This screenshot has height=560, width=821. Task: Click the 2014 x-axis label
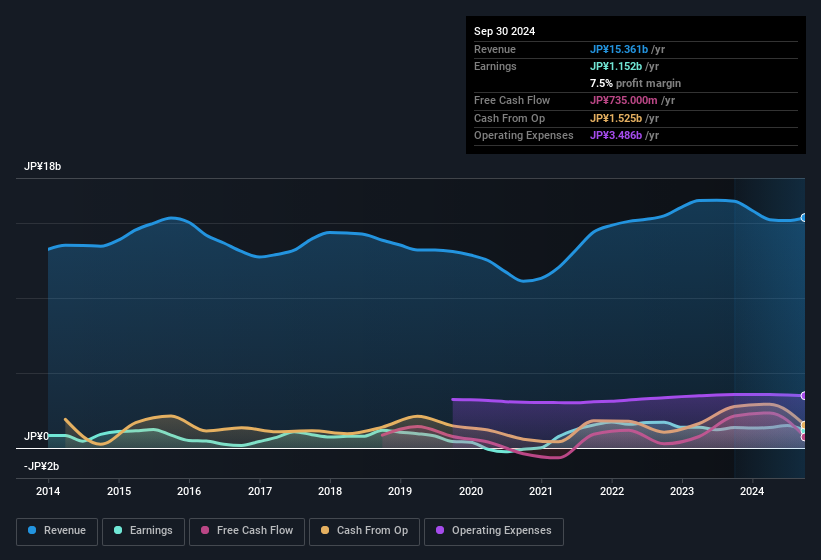(x=48, y=491)
